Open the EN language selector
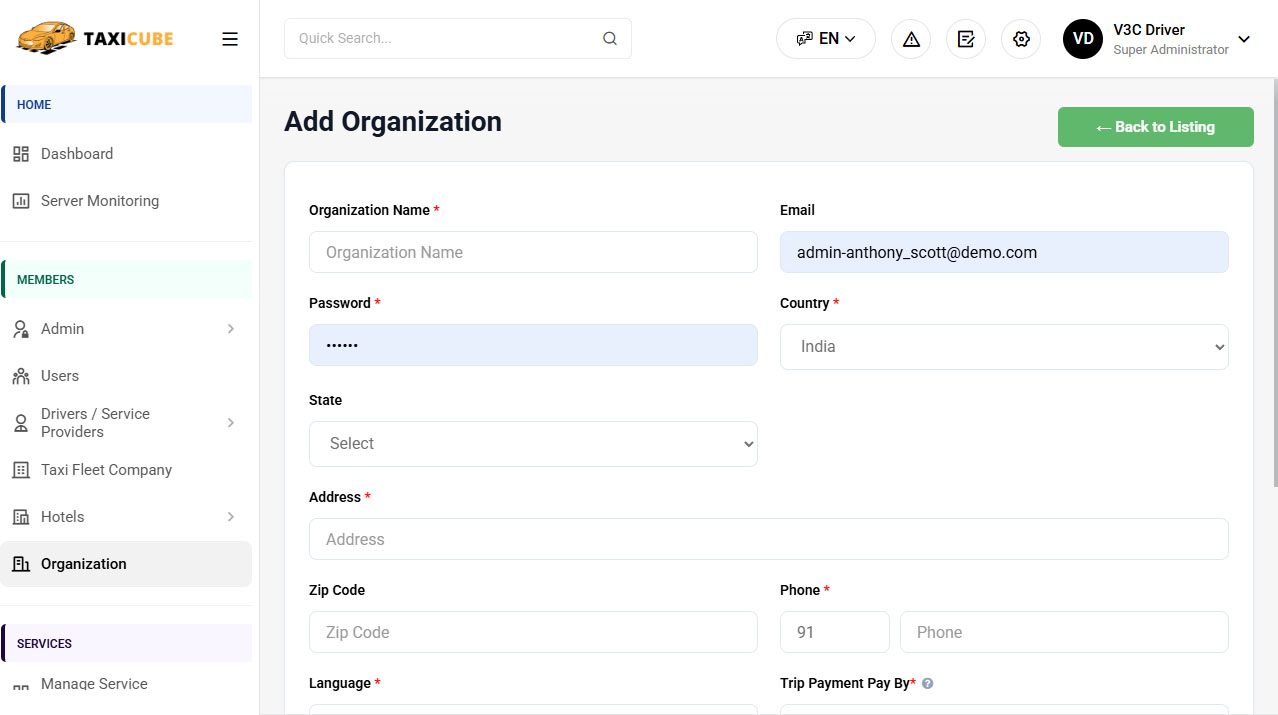The width and height of the screenshot is (1278, 715). (826, 39)
